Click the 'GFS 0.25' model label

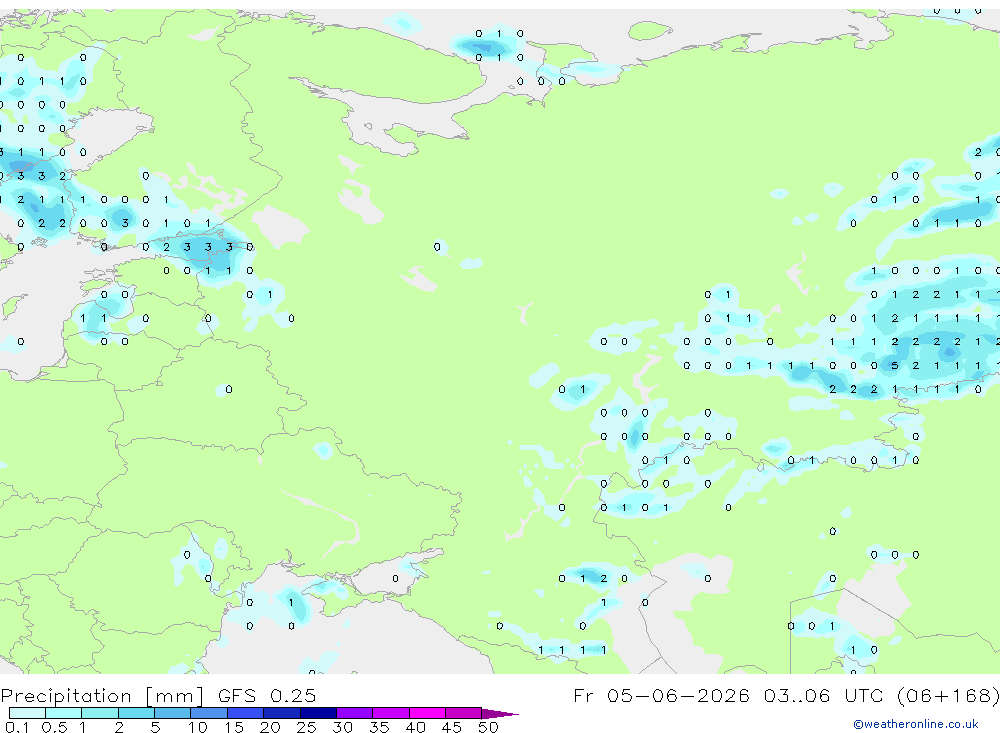pos(267,695)
